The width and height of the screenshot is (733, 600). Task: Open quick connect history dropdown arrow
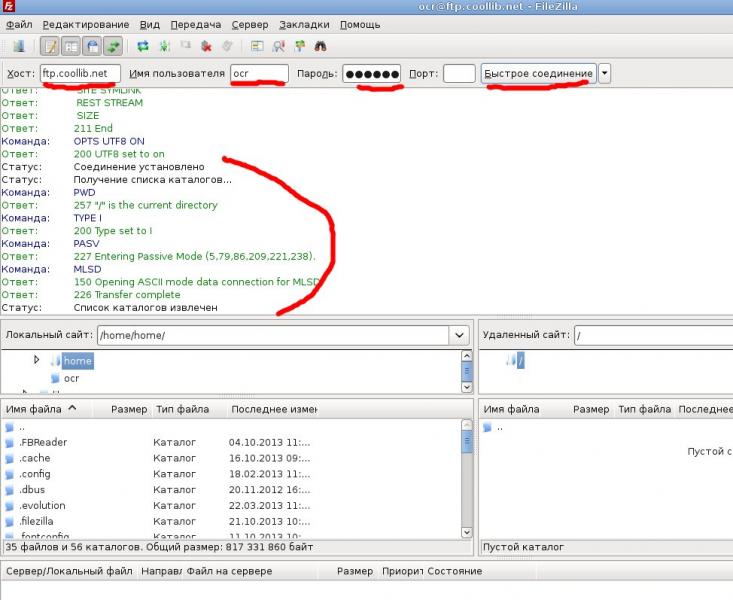coord(605,73)
